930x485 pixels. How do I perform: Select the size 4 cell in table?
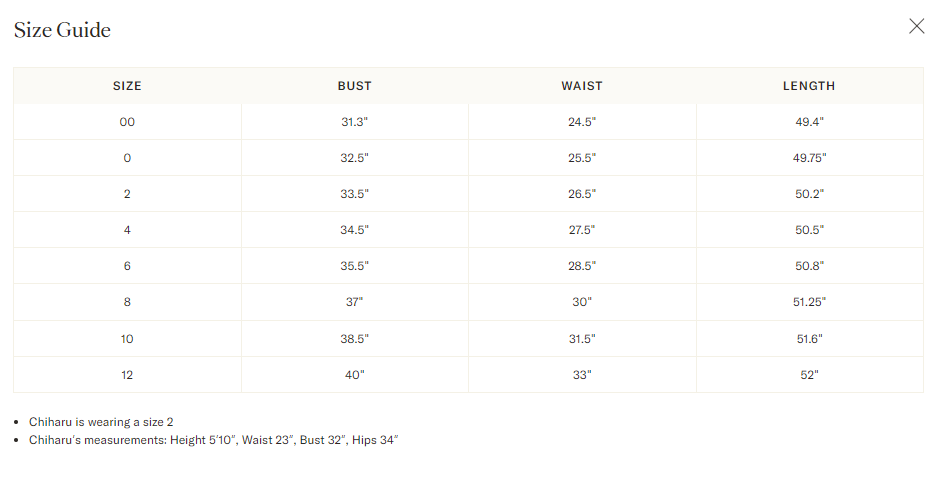127,230
